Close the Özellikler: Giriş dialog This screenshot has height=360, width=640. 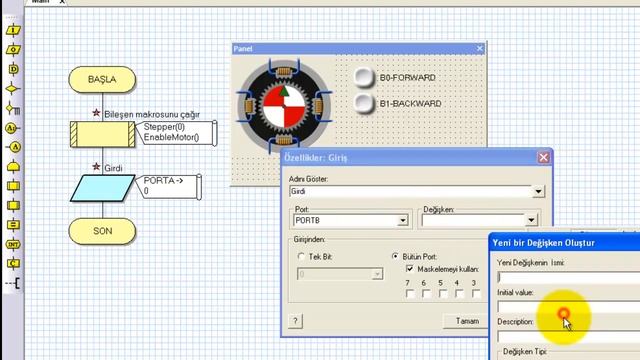(x=543, y=158)
